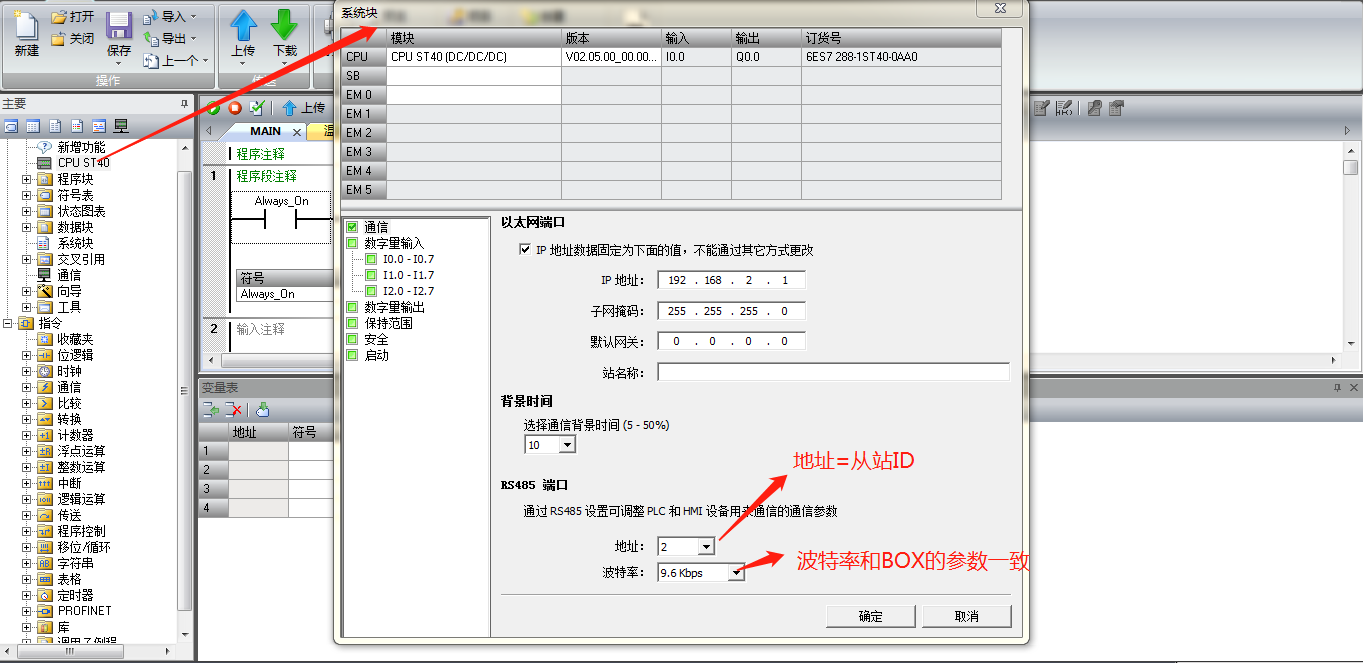
Task: Click the insert row icon in 变量表
Action: pyautogui.click(x=211, y=410)
